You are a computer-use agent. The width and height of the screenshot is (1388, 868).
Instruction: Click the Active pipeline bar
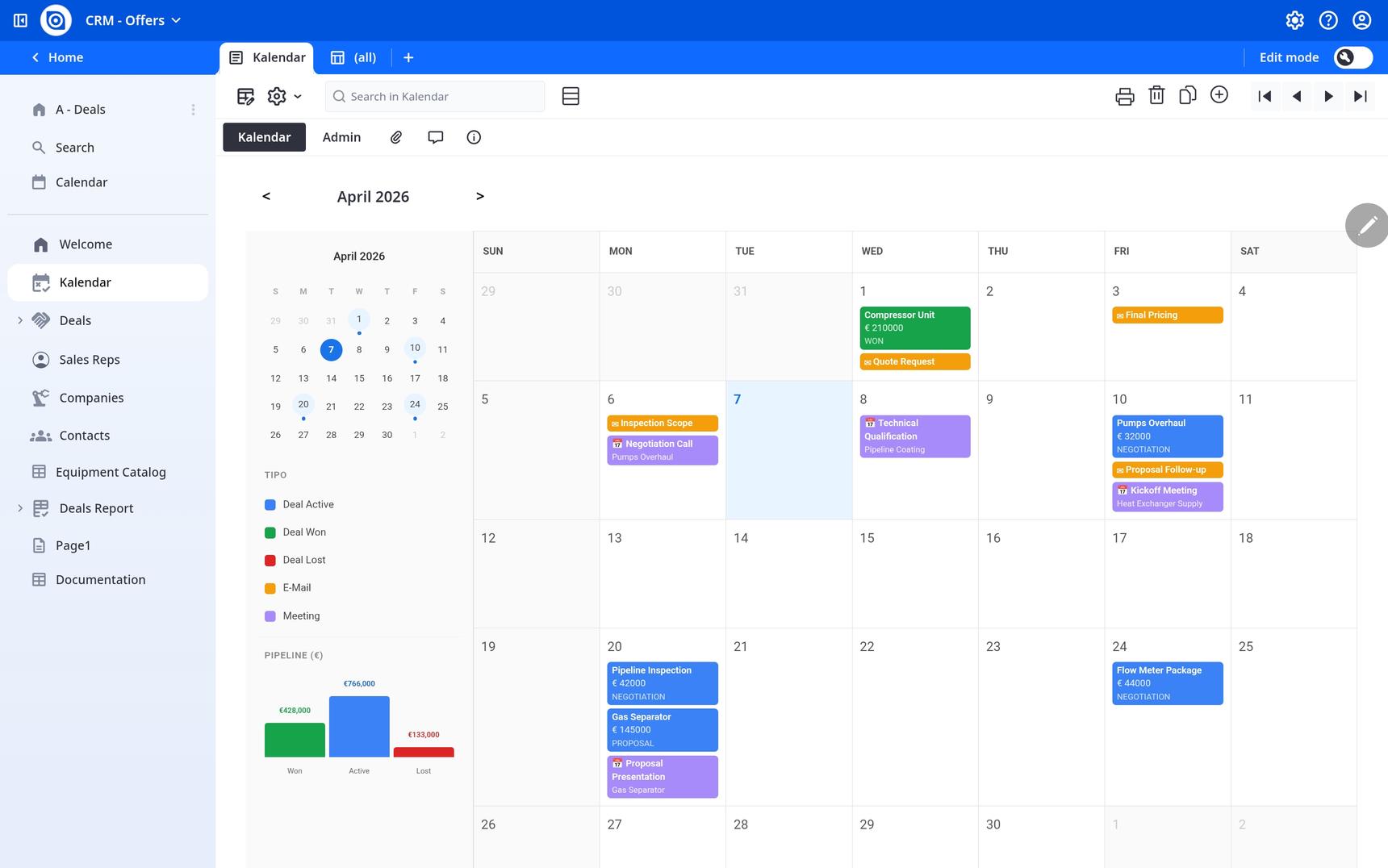click(x=359, y=727)
